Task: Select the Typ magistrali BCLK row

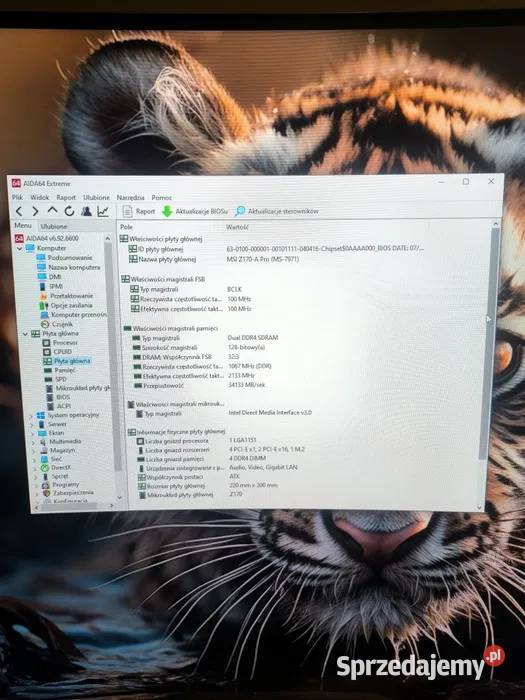Action: click(186, 289)
